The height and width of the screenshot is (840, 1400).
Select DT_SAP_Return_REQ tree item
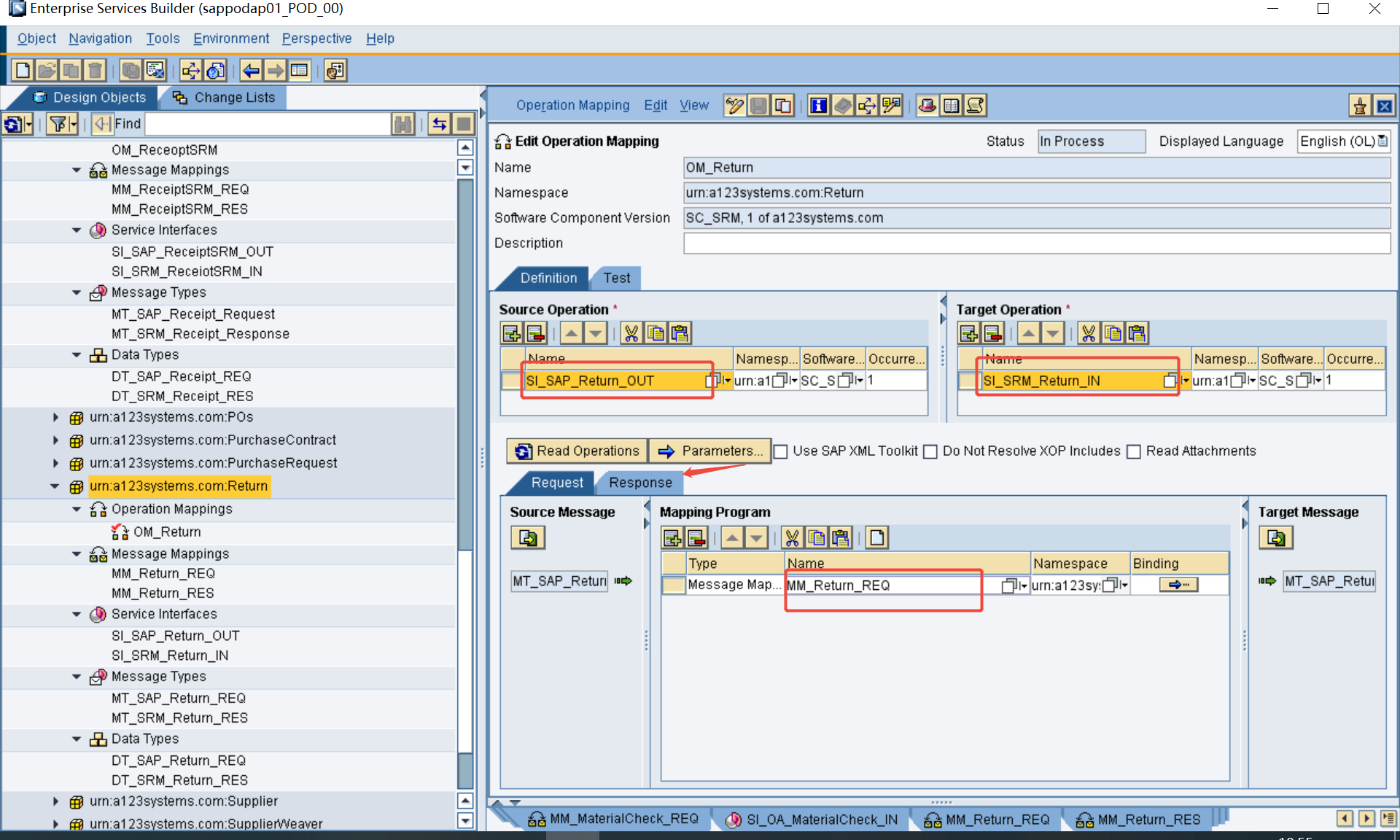click(x=179, y=761)
